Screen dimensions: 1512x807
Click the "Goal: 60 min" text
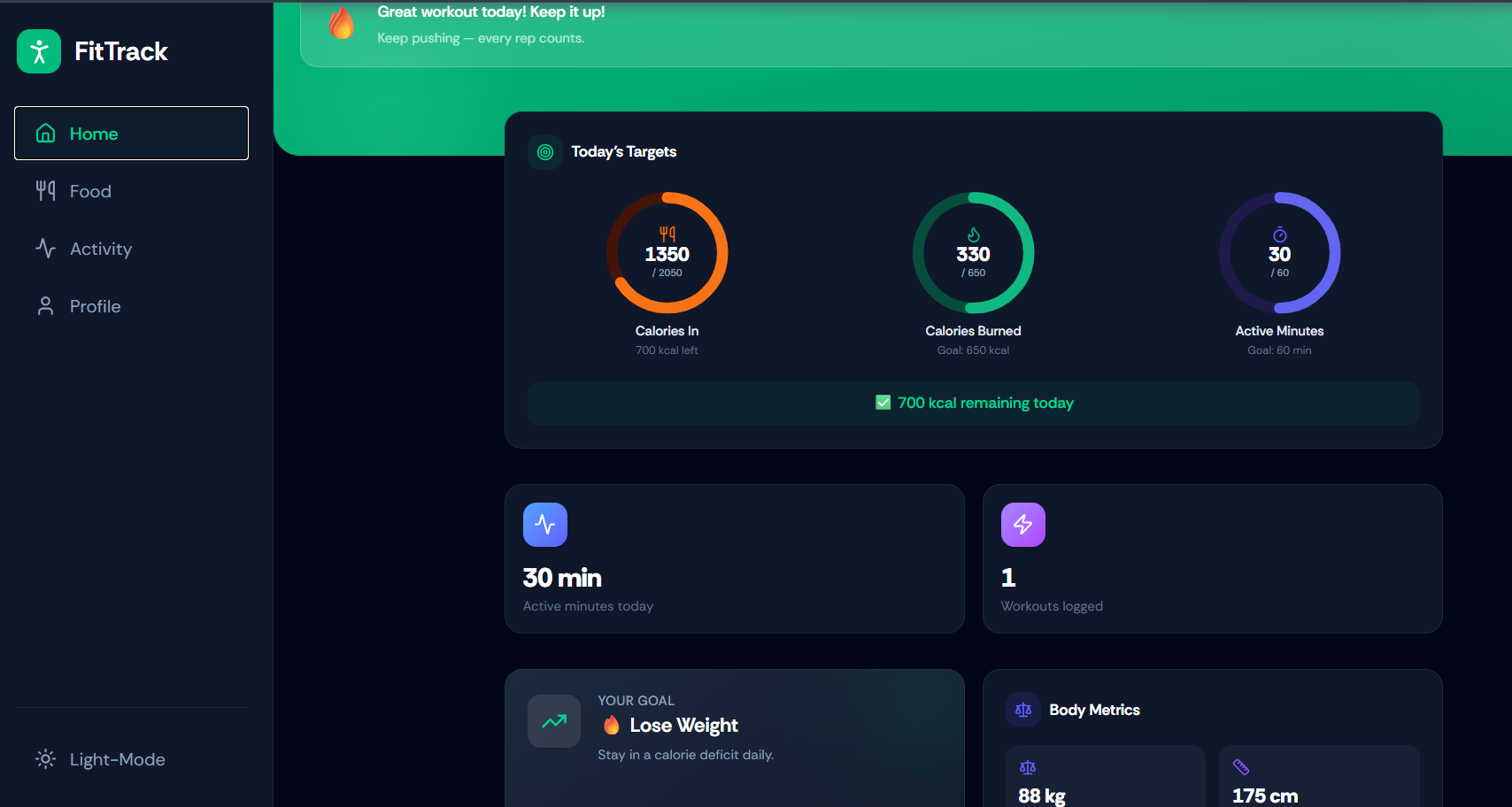click(1279, 350)
